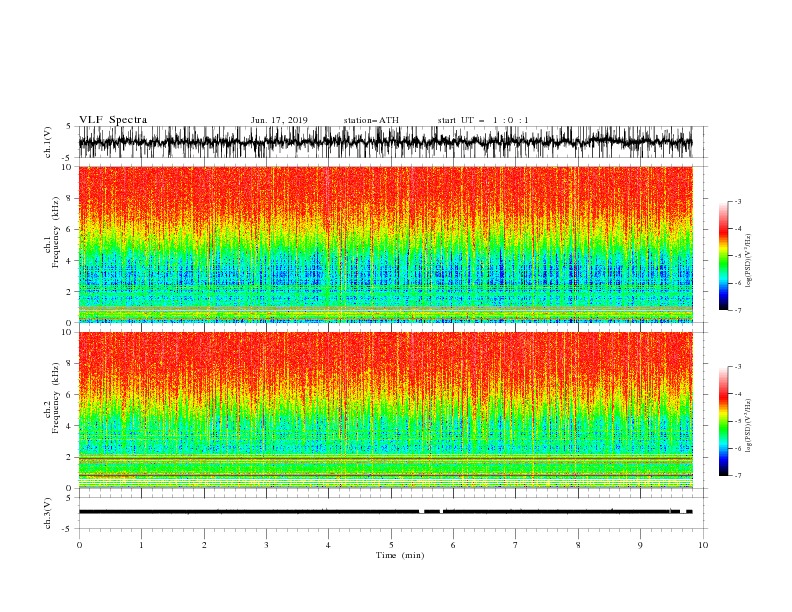Click the ch.1 frequency axis "8" kHz tick
792x612 pixels.
tap(69, 198)
